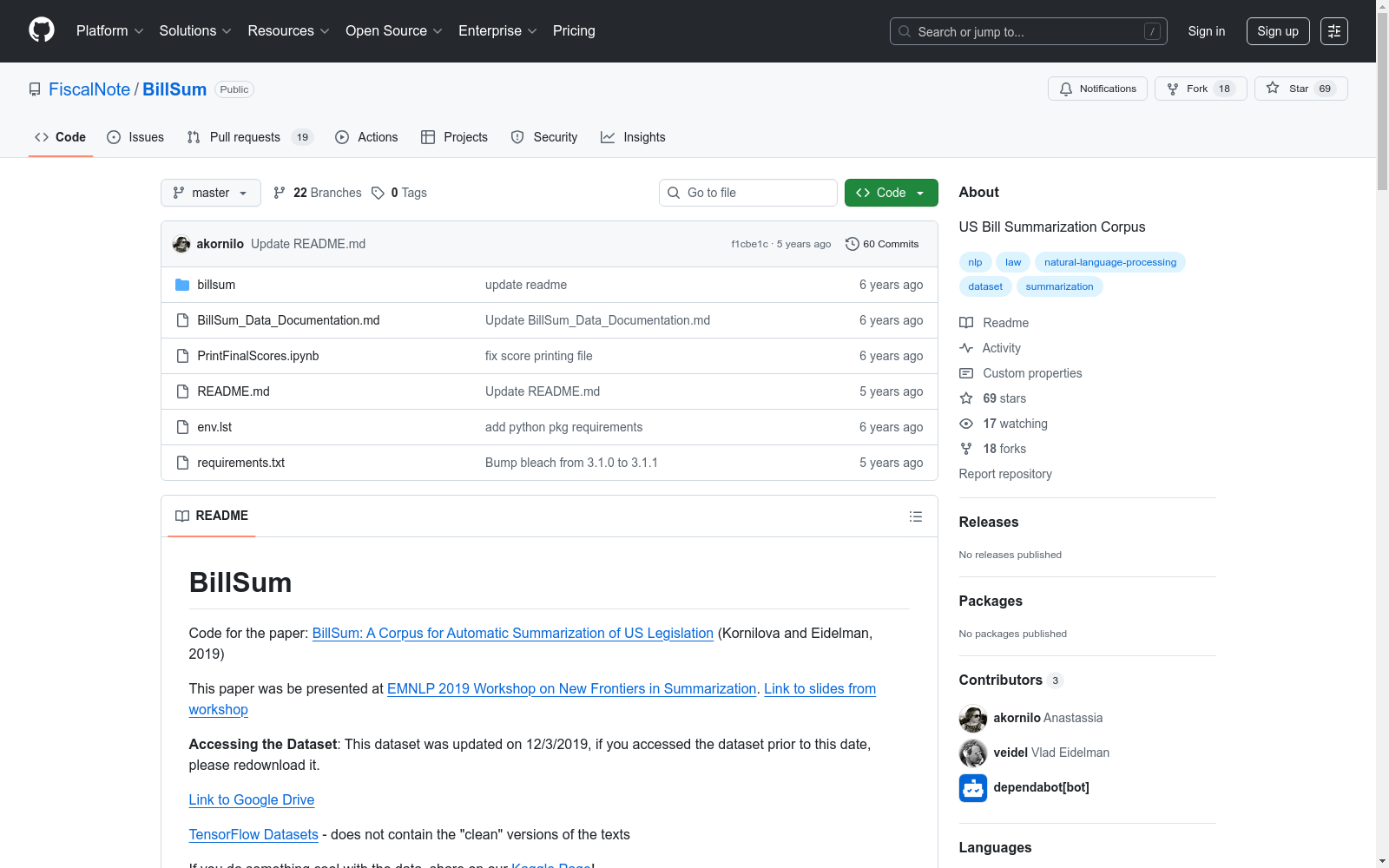
Task: Click the veidel contributor avatar
Action: click(x=973, y=753)
